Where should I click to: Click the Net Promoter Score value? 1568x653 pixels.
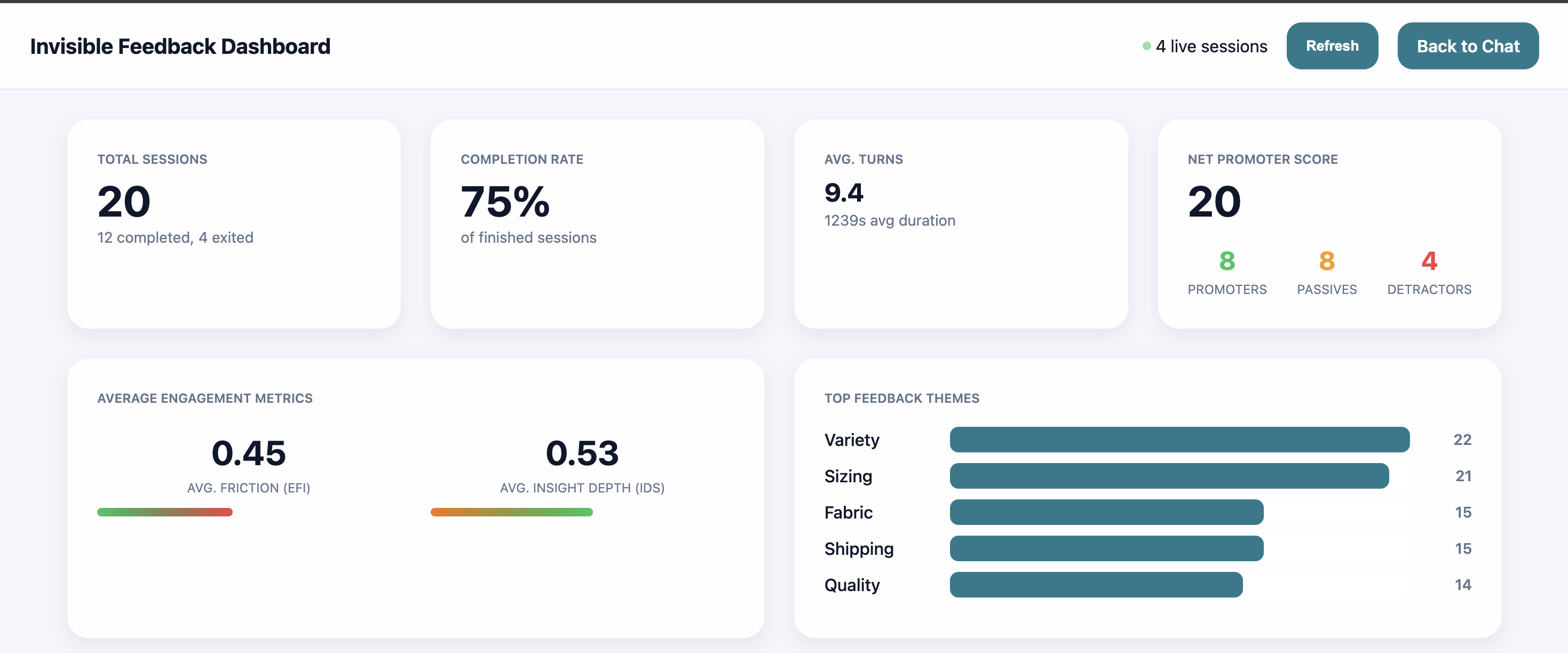pyautogui.click(x=1214, y=202)
